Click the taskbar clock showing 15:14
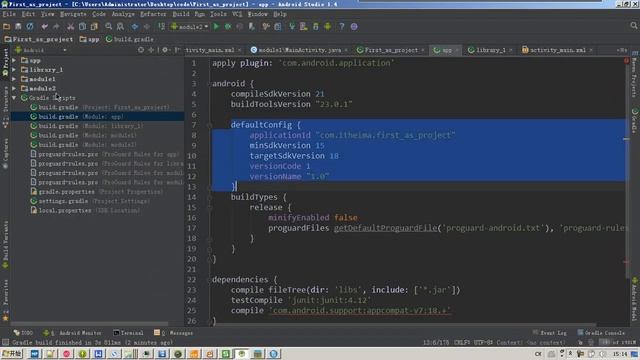Screen dimensions: 640x360 tap(620, 354)
